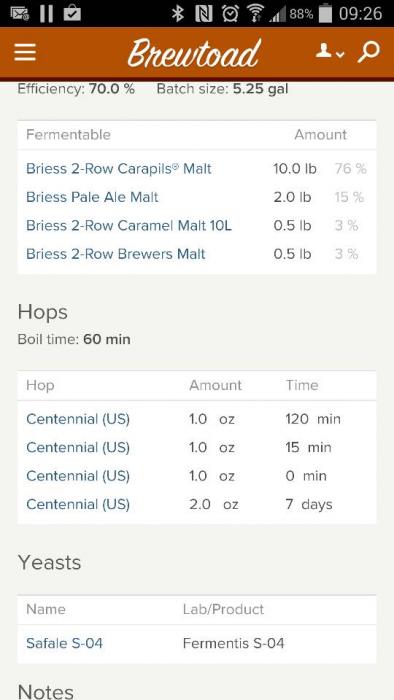Open Briess 2-Row Carapils Malt link
The image size is (394, 700).
119,169
